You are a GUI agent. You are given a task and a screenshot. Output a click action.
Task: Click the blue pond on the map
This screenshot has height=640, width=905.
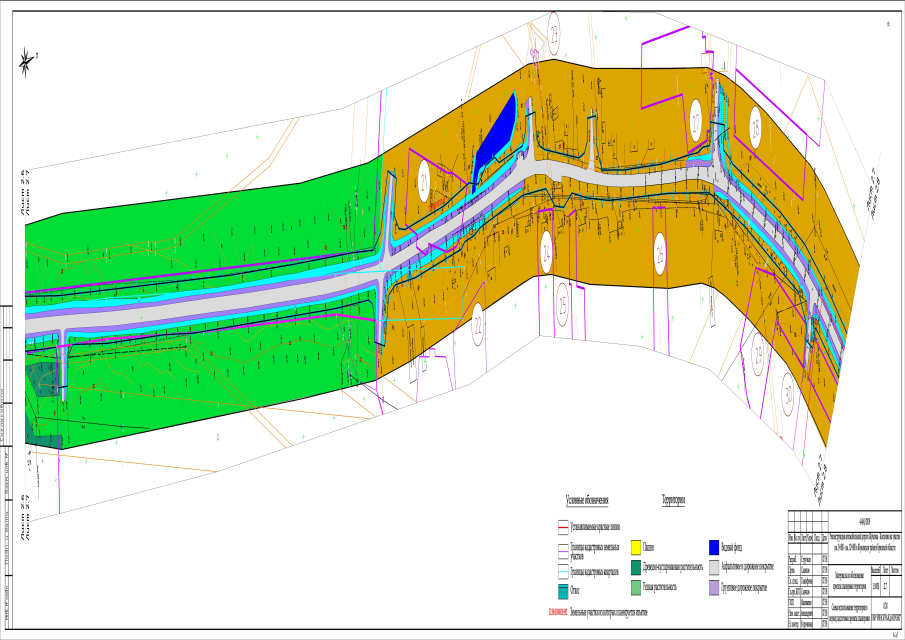(x=495, y=140)
